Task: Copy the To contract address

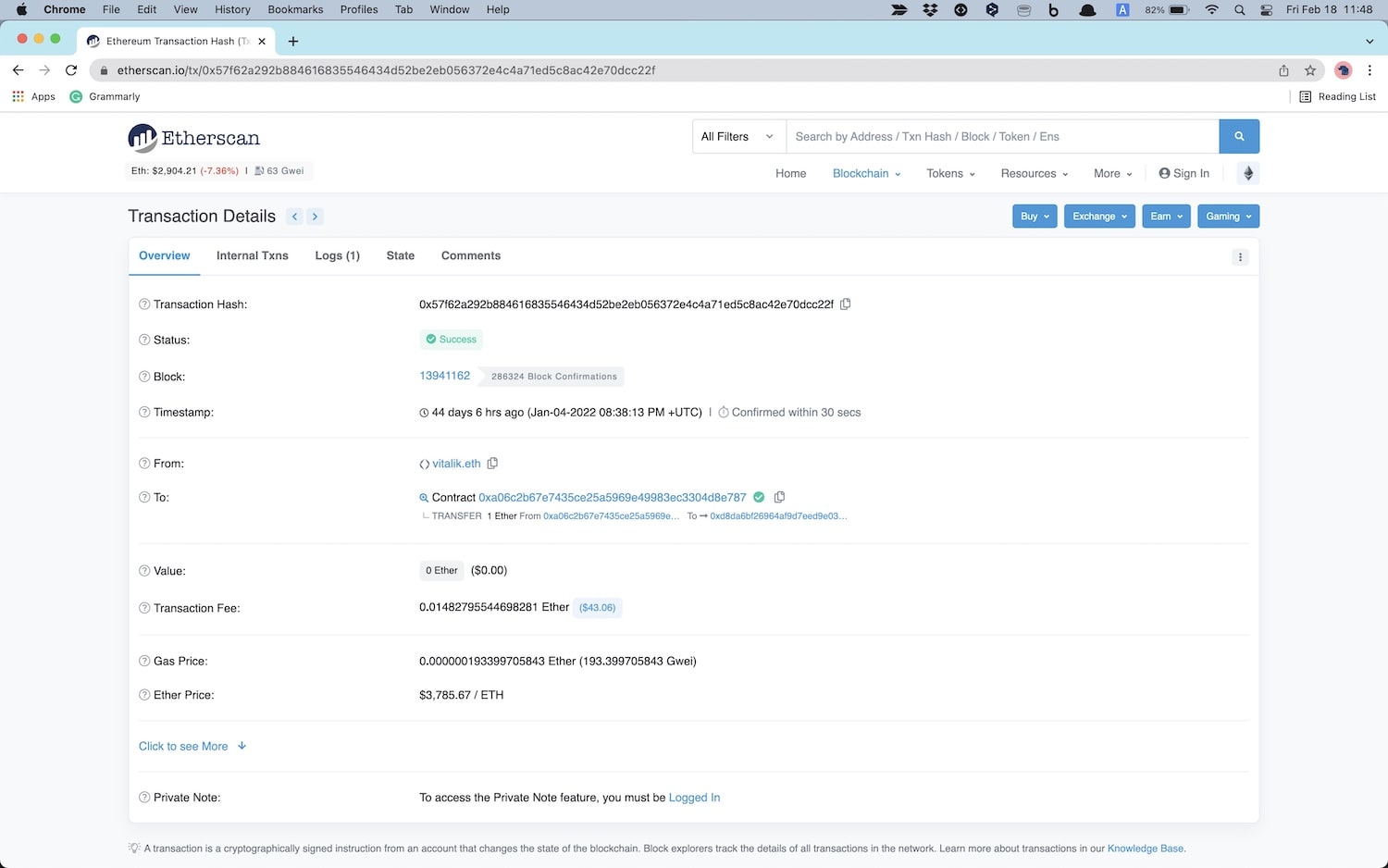Action: (779, 497)
